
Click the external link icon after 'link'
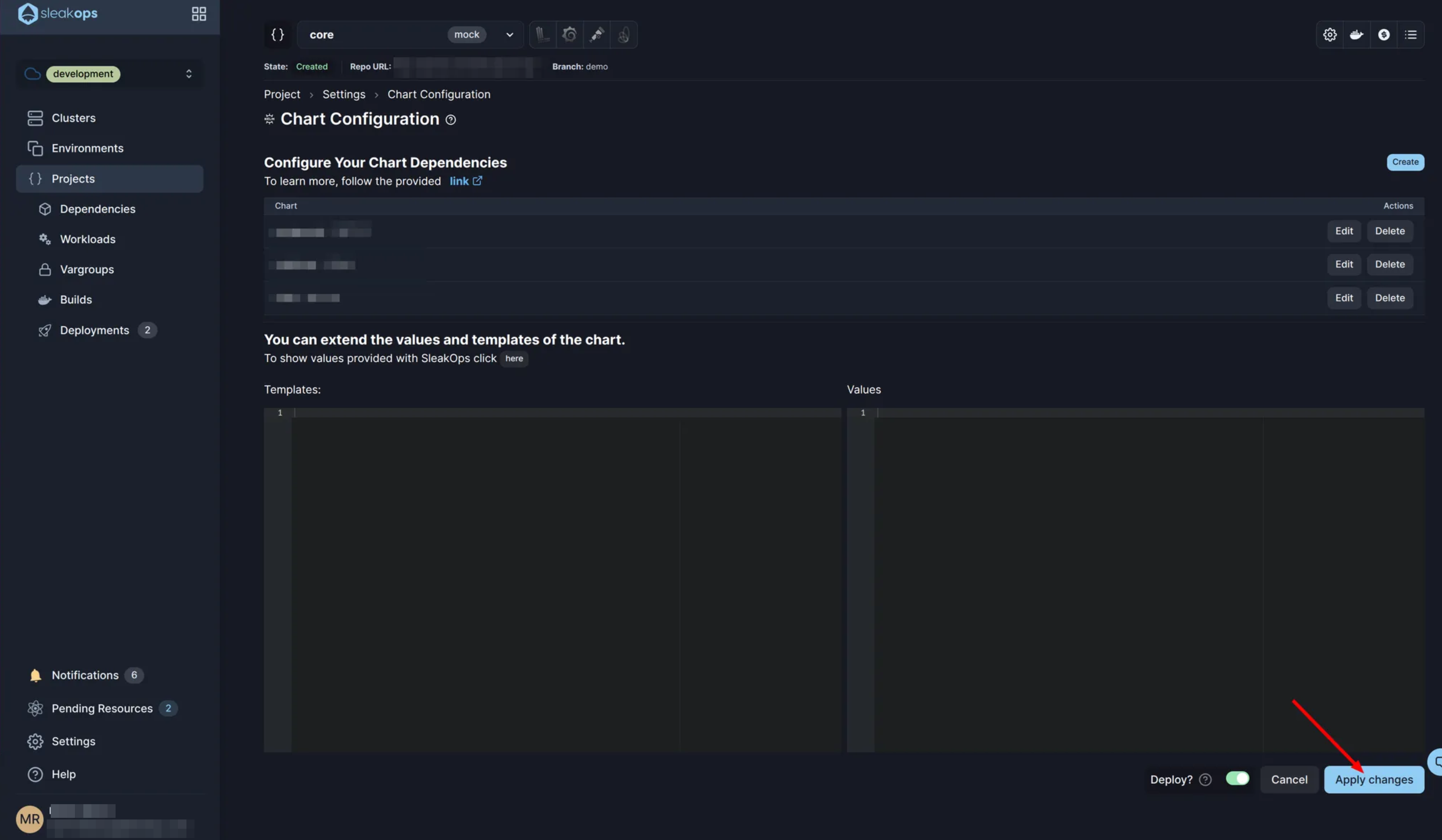pos(477,181)
